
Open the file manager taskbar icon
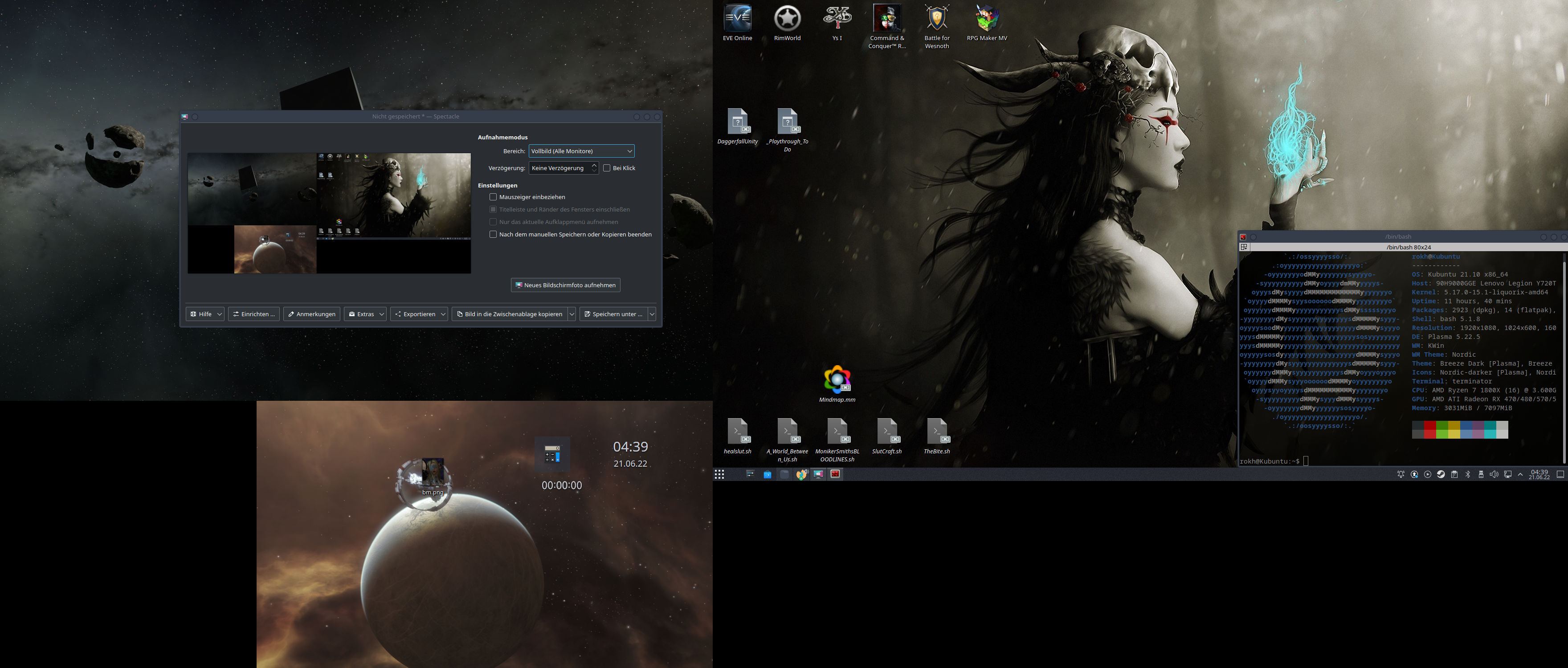point(784,475)
